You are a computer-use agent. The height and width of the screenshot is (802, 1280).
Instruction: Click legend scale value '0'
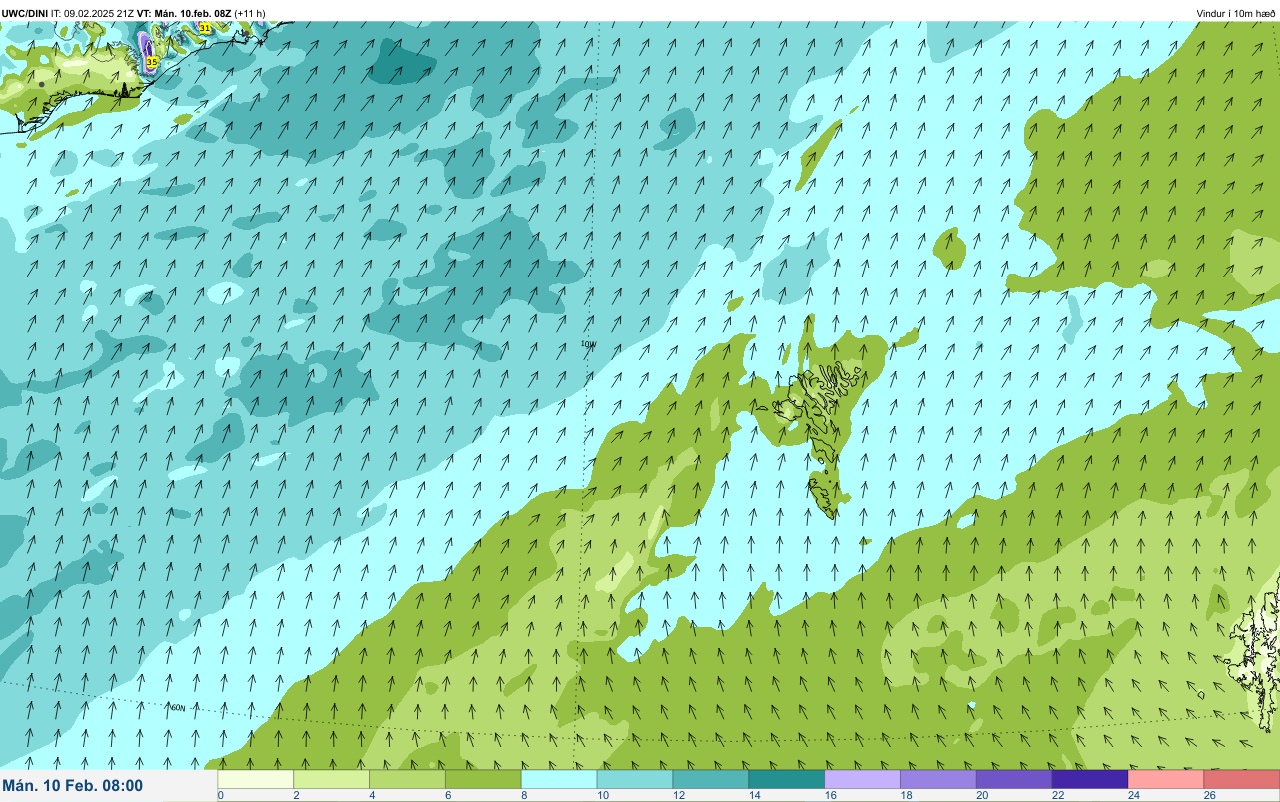point(220,795)
